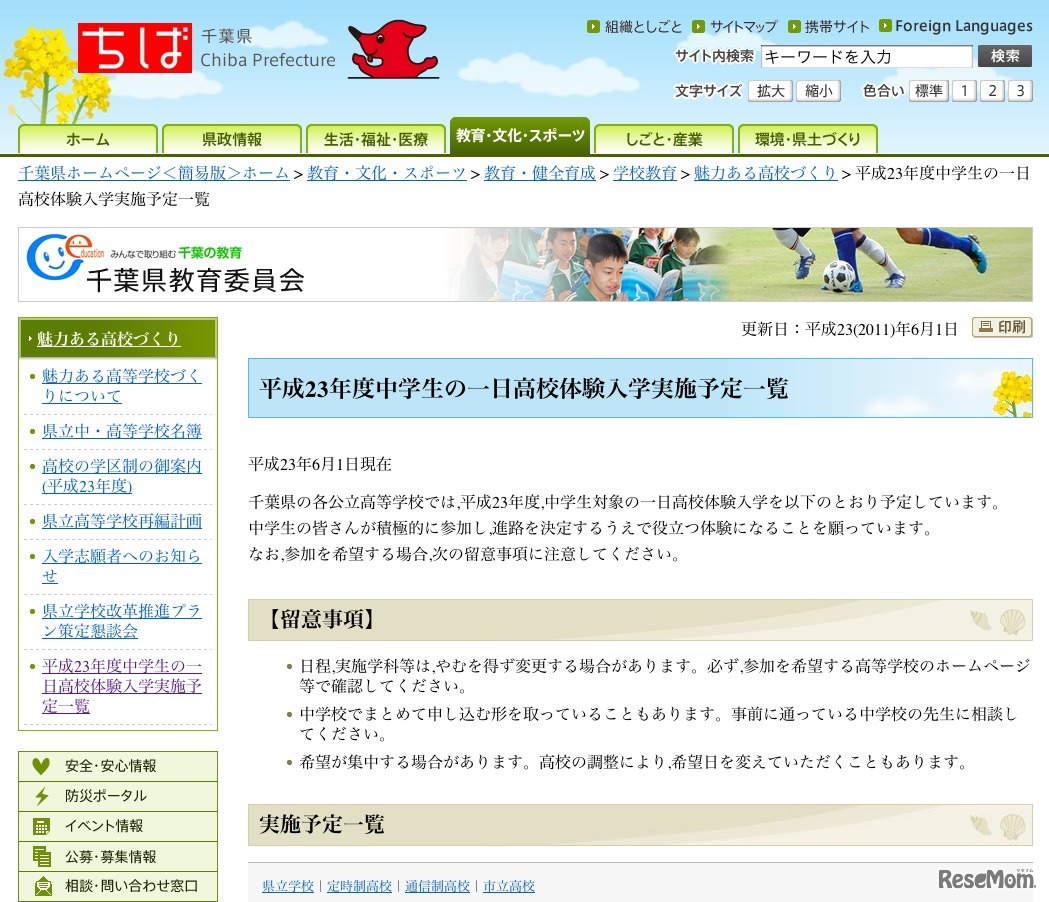Click the icon for 相談・問い合わせ窓口
1049x902 pixels.
[43, 886]
